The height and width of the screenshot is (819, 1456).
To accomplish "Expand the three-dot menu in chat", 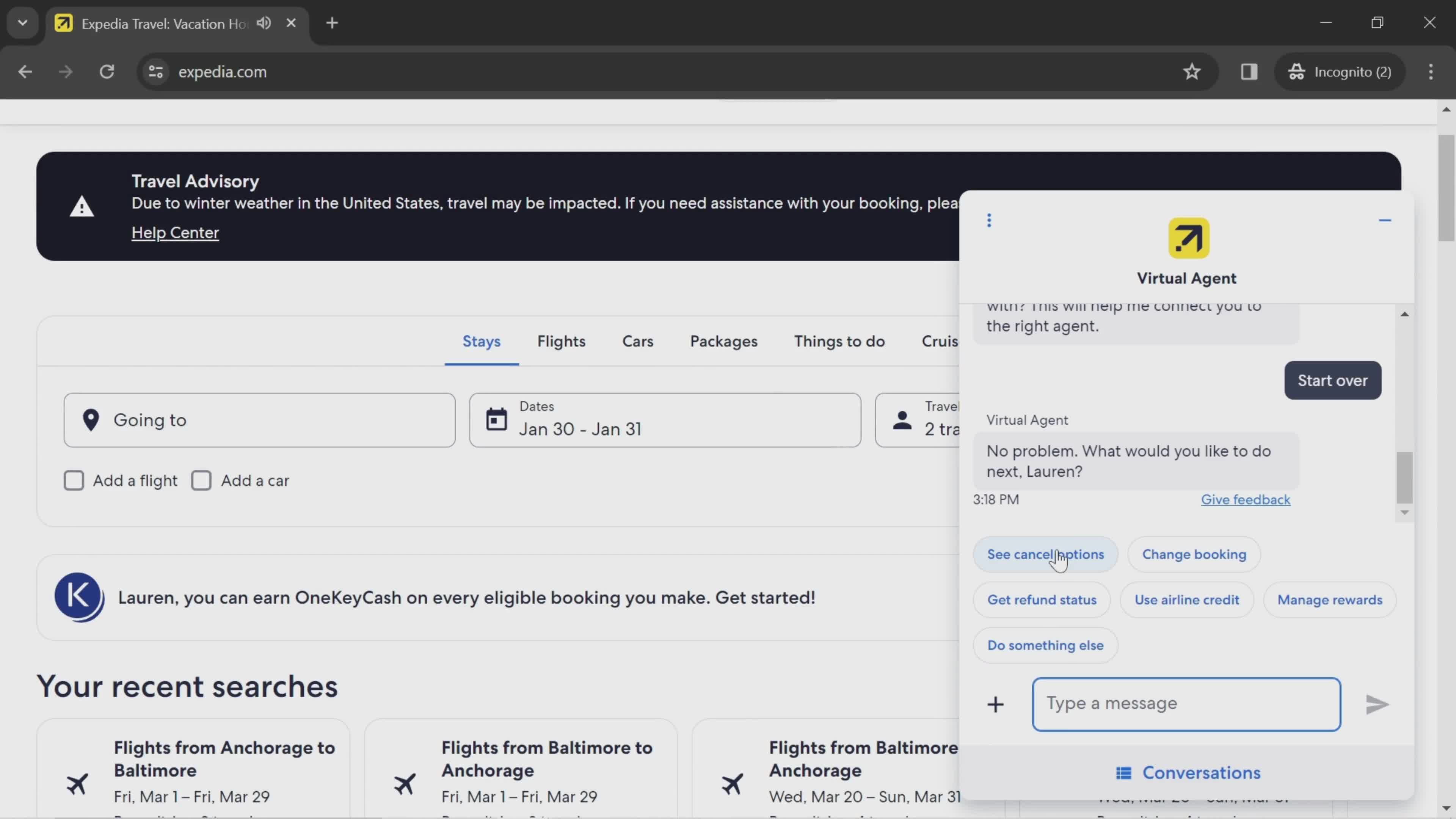I will pos(988,220).
